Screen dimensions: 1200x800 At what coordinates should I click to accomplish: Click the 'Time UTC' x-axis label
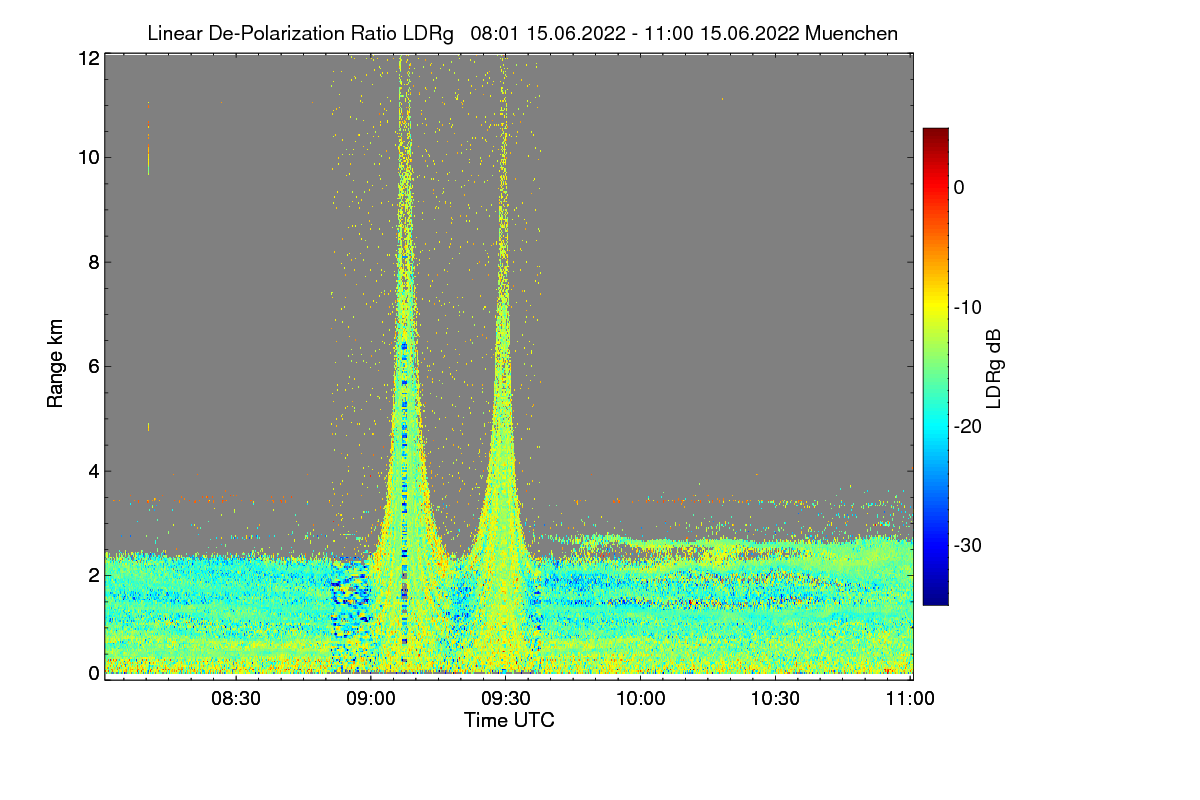509,720
